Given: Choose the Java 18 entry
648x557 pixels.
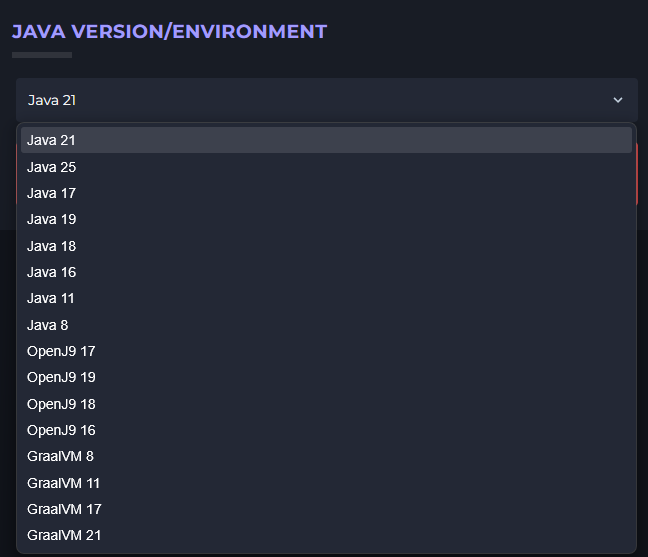Looking at the screenshot, I should (x=52, y=246).
